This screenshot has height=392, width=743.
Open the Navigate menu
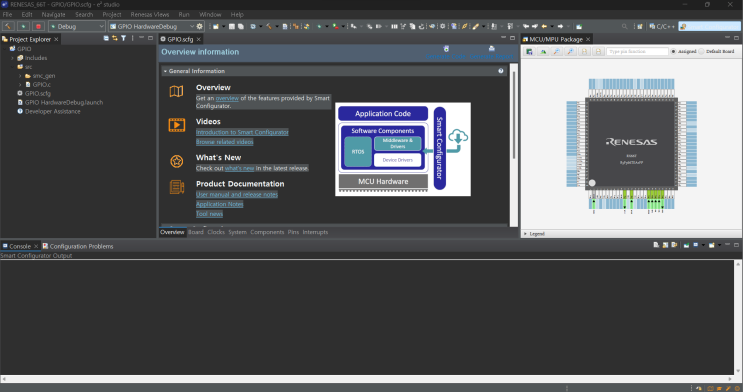(53, 15)
